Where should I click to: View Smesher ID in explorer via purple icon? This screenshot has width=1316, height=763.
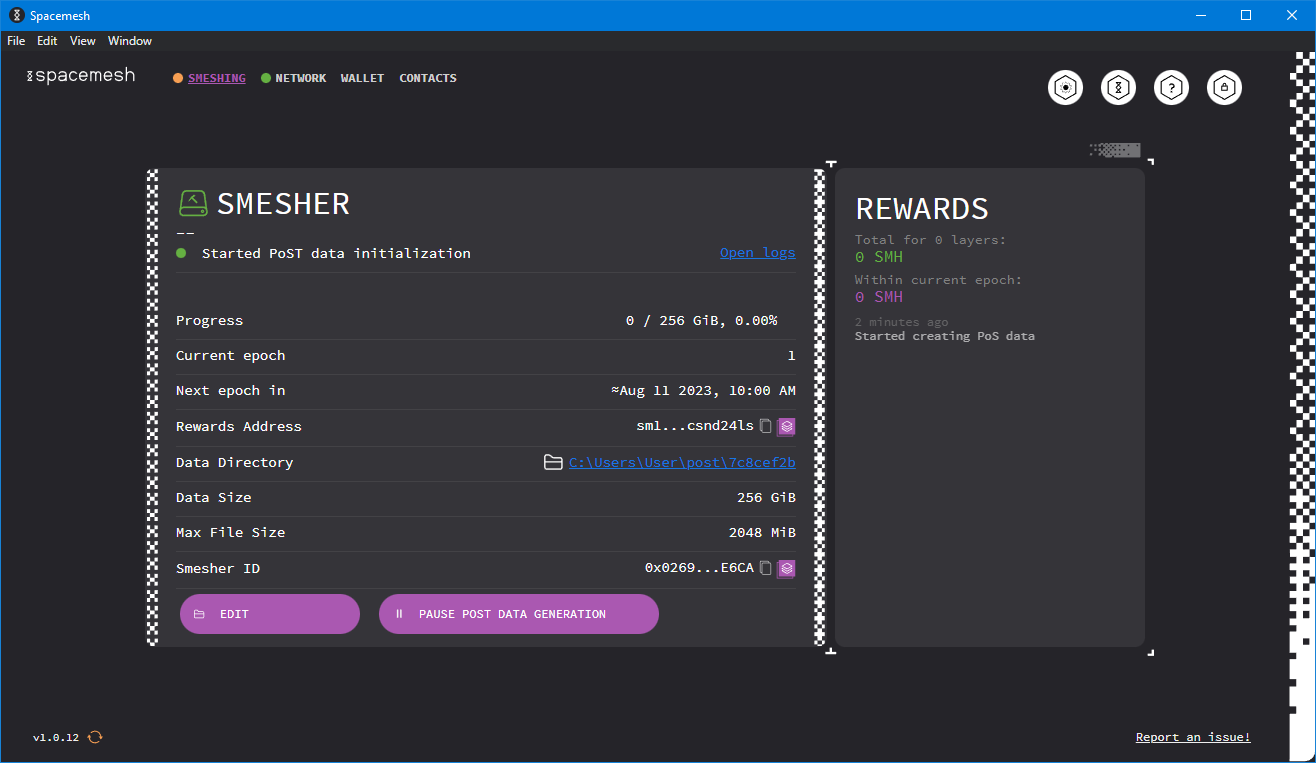787,568
